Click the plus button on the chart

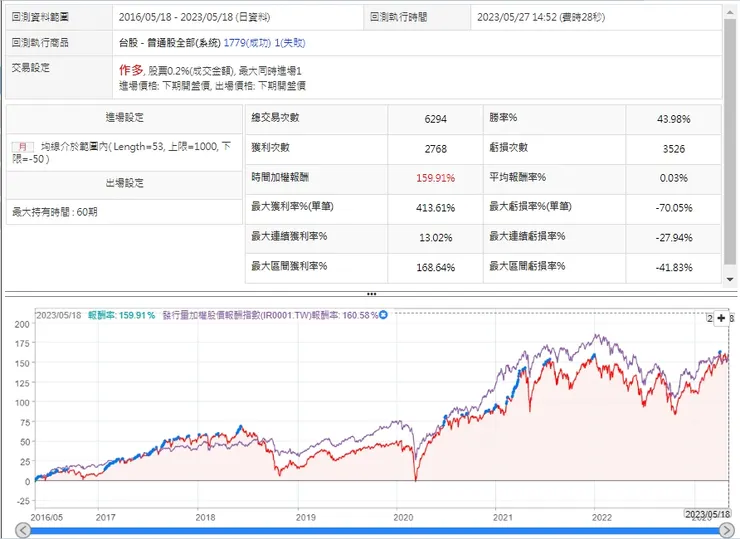[721, 318]
